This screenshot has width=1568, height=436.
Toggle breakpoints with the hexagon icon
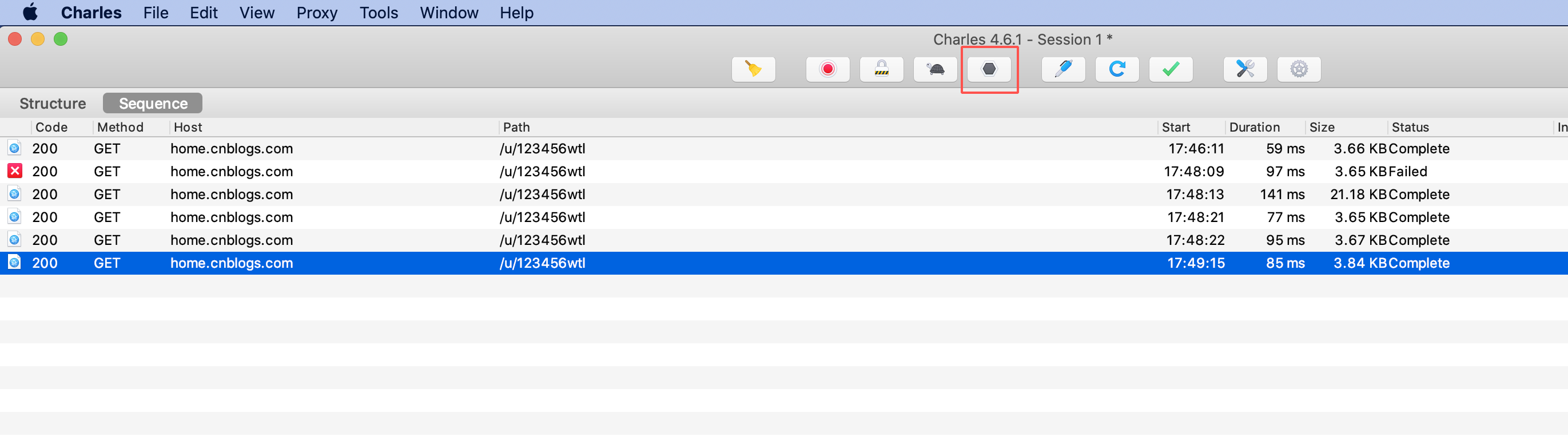pos(989,69)
